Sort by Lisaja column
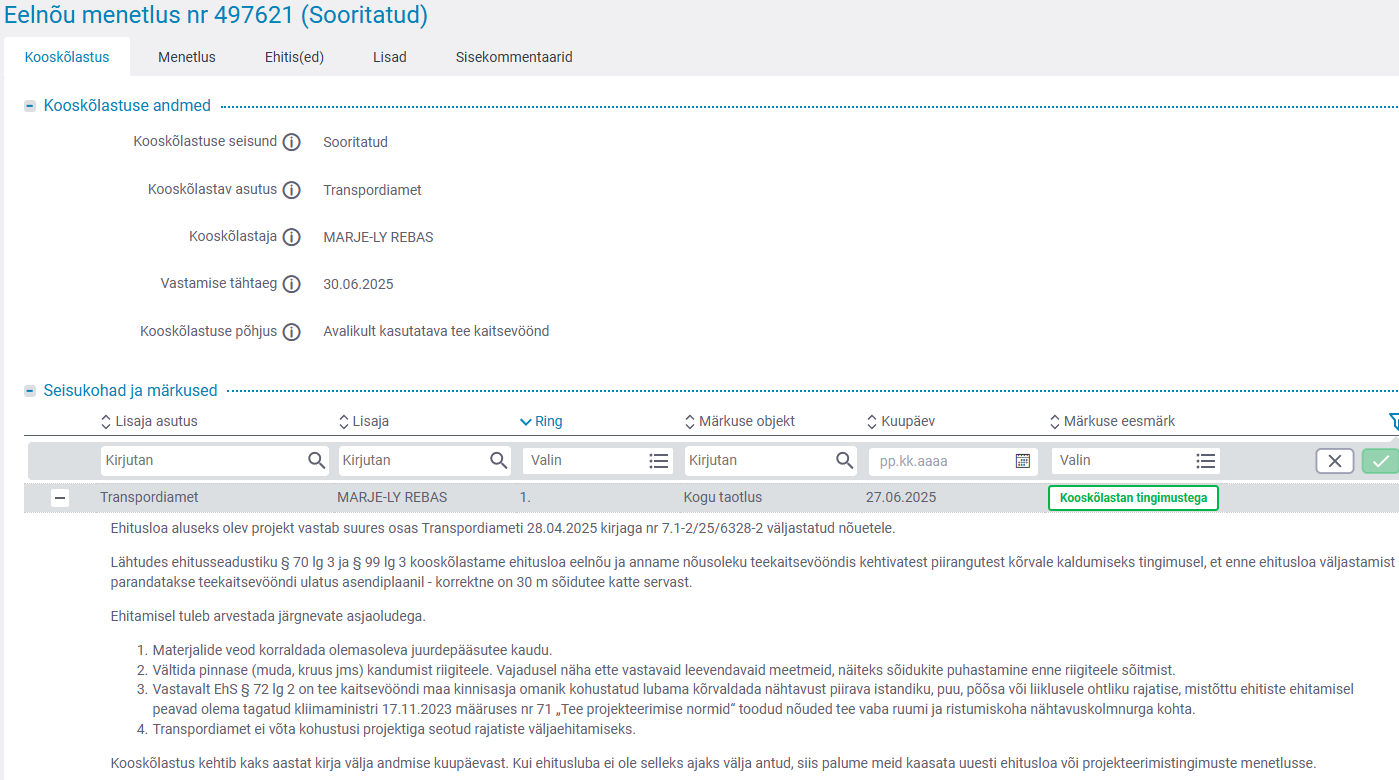This screenshot has height=780, width=1399. point(364,421)
